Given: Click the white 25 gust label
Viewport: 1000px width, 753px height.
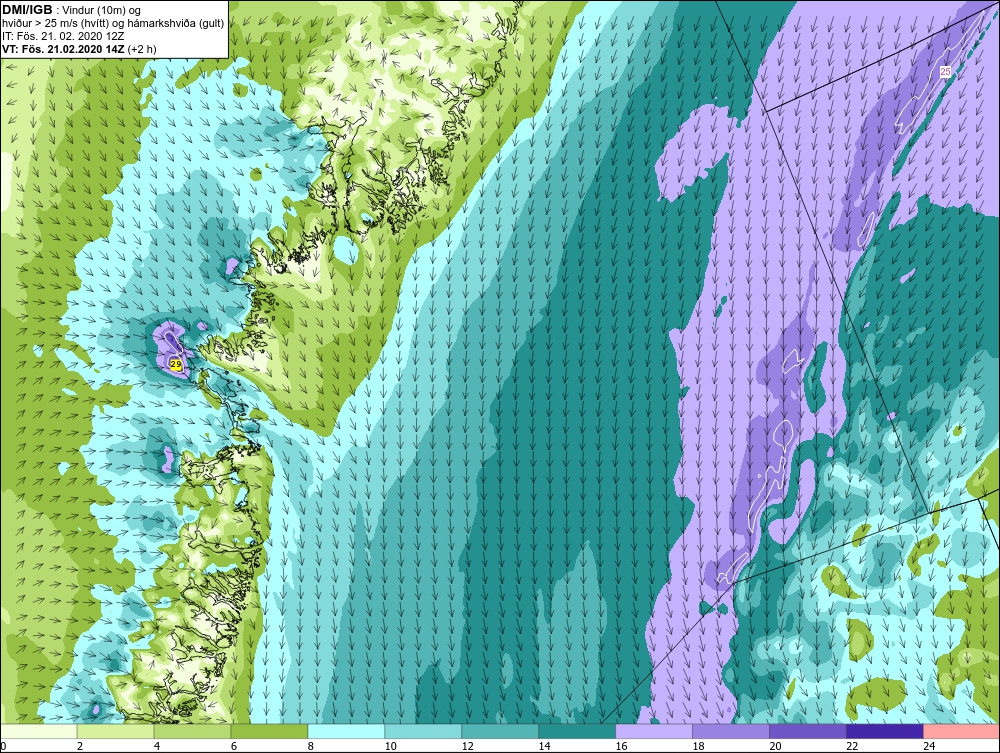Looking at the screenshot, I should [945, 72].
